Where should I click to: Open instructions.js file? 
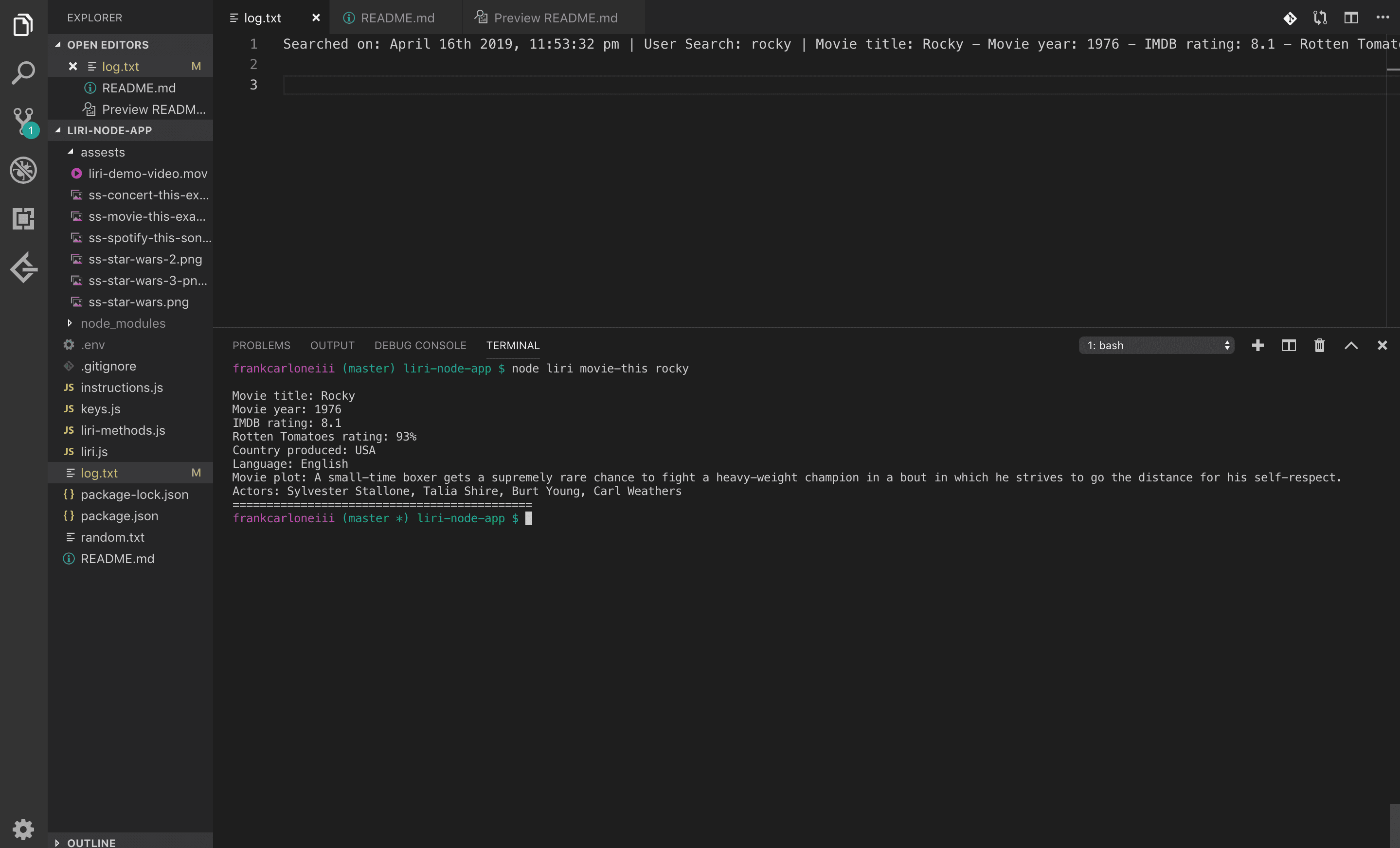click(x=131, y=388)
